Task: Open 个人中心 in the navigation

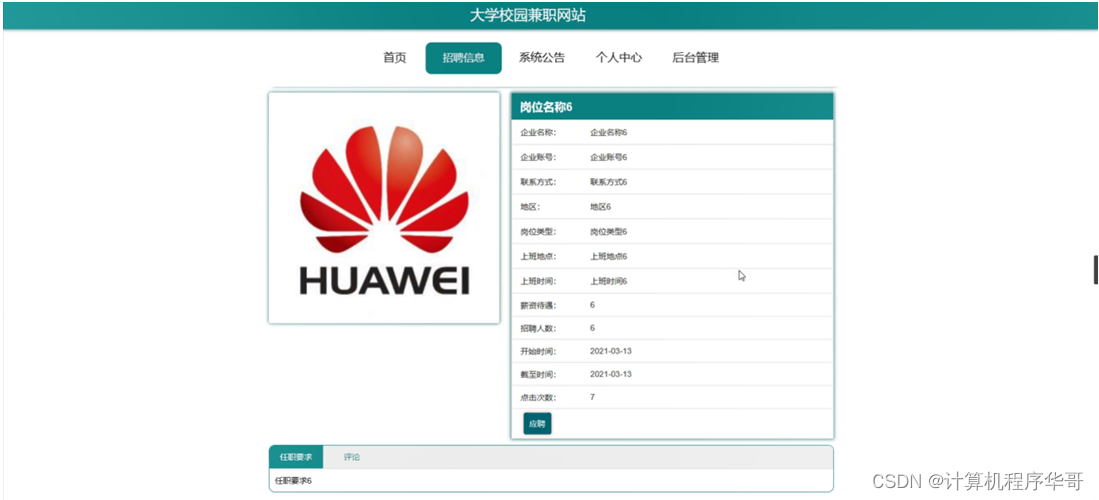Action: [x=619, y=58]
